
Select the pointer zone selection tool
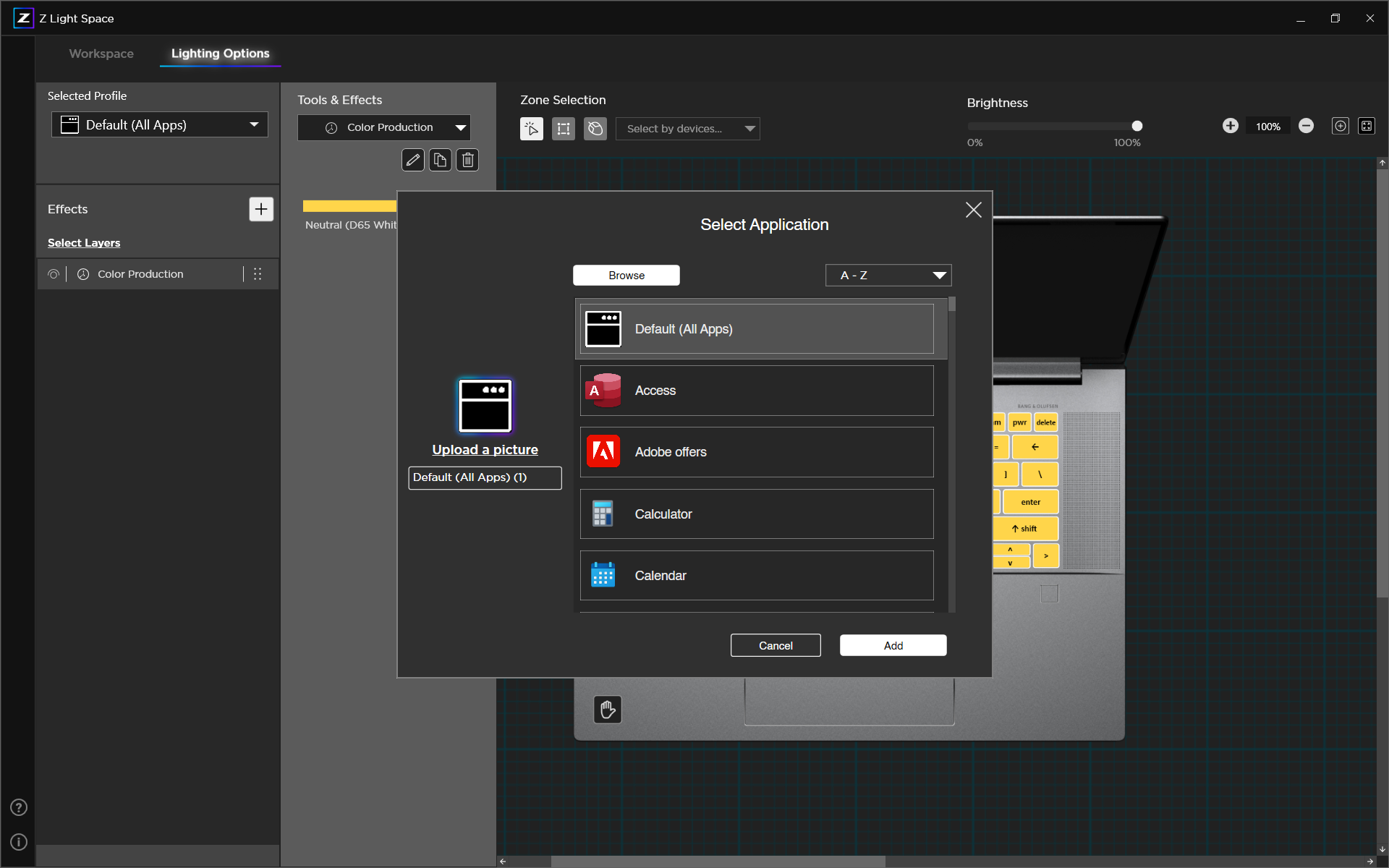[x=532, y=129]
